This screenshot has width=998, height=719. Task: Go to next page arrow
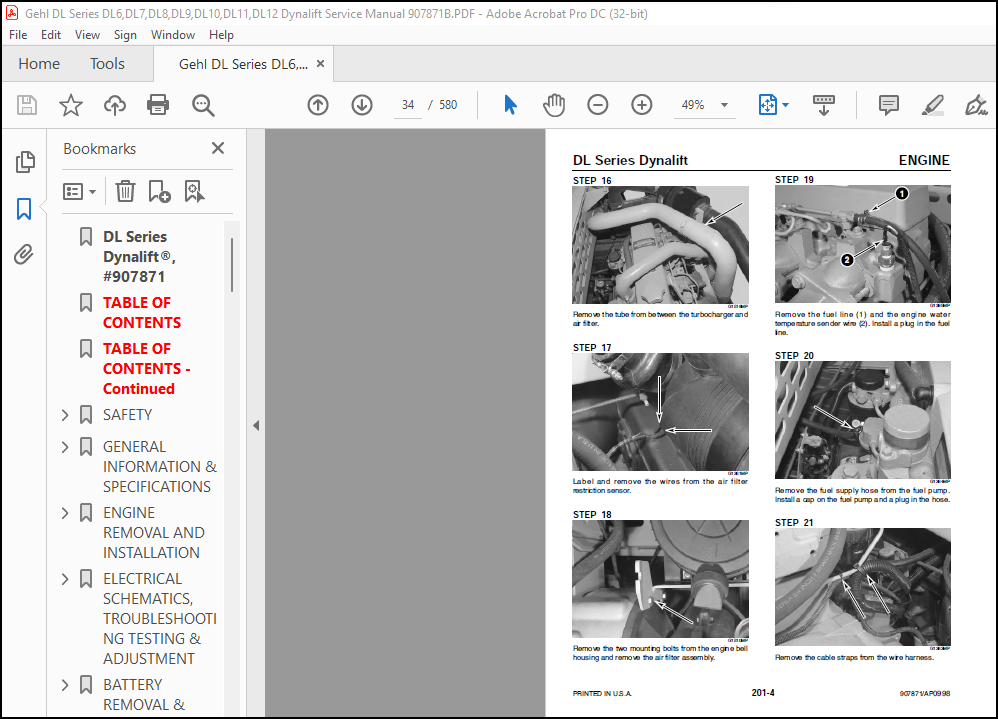point(362,104)
